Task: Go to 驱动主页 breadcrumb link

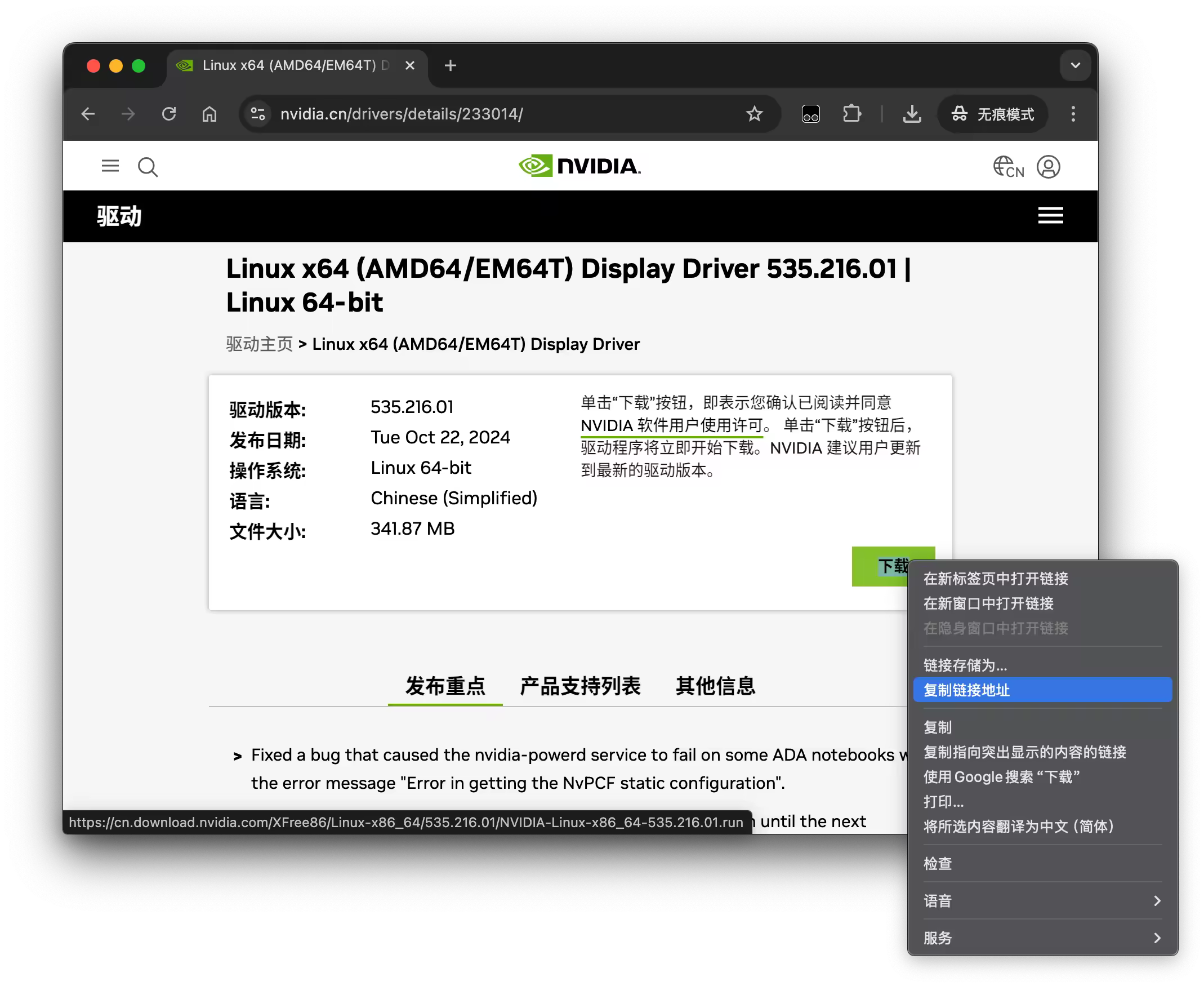Action: coord(260,344)
